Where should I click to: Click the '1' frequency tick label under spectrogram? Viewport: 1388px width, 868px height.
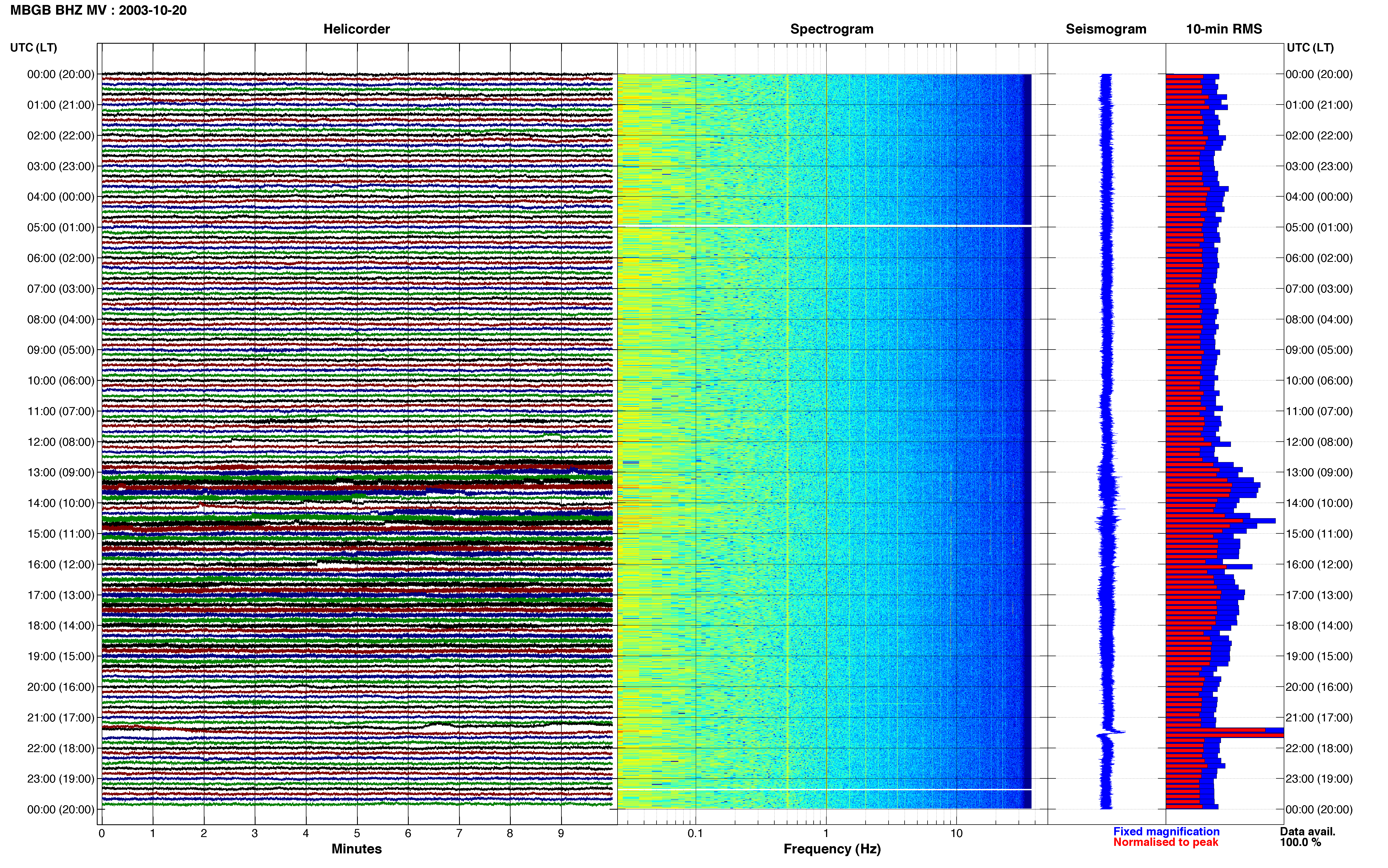(826, 833)
